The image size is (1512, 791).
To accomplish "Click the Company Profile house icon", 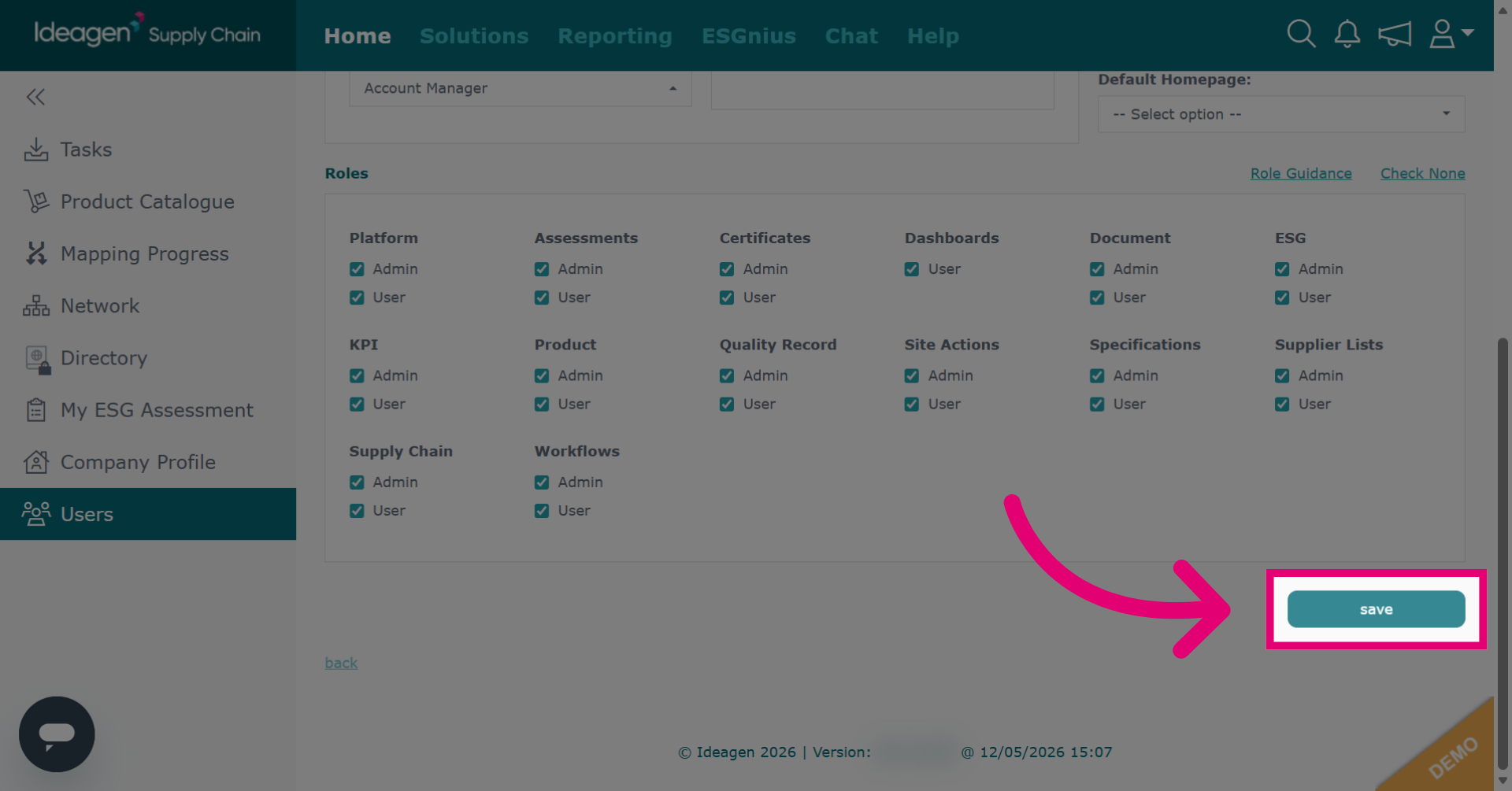I will (x=36, y=462).
